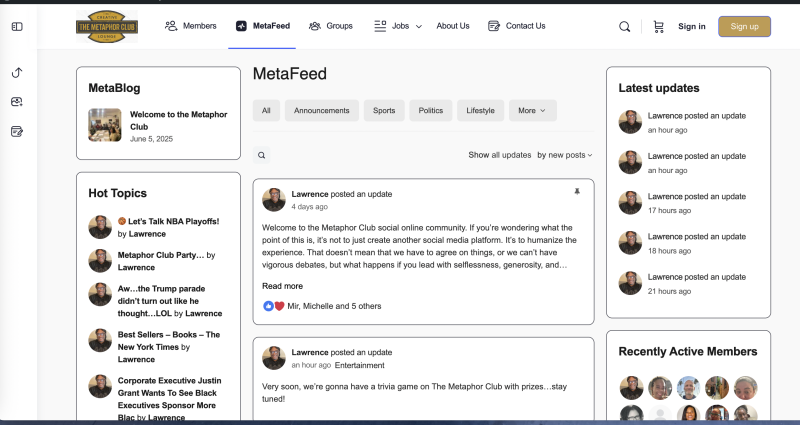The width and height of the screenshot is (800, 425).
Task: Click the Metaphor Club logo
Action: (107, 26)
